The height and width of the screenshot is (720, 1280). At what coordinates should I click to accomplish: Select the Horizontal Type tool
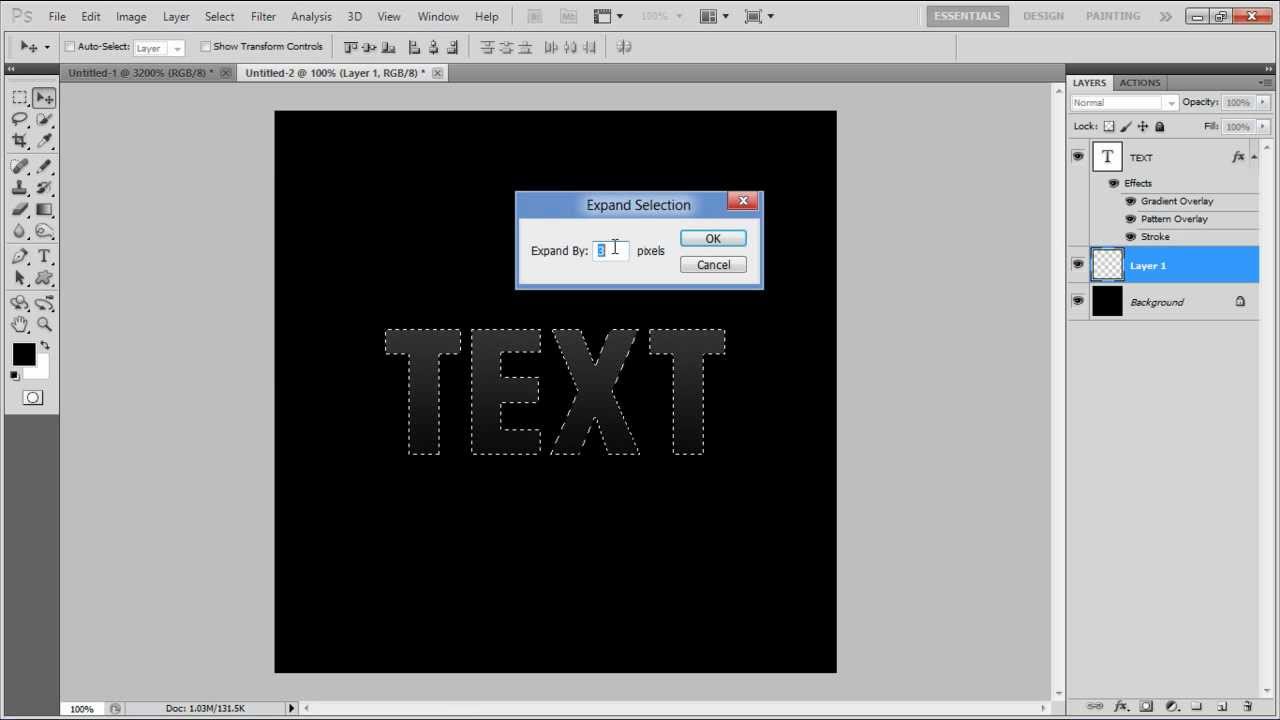44,257
